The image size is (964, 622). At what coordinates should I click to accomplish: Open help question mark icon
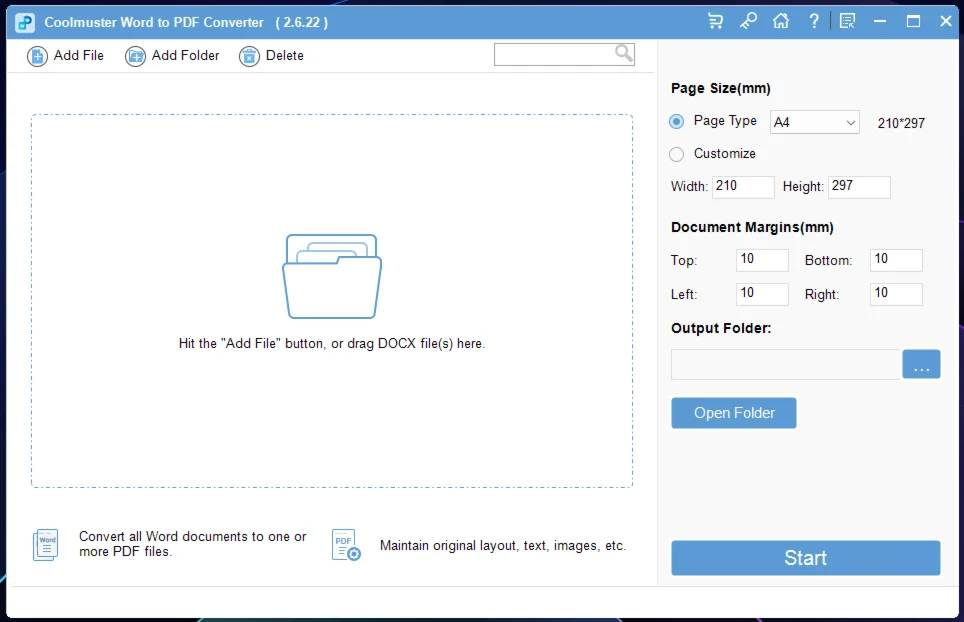814,21
